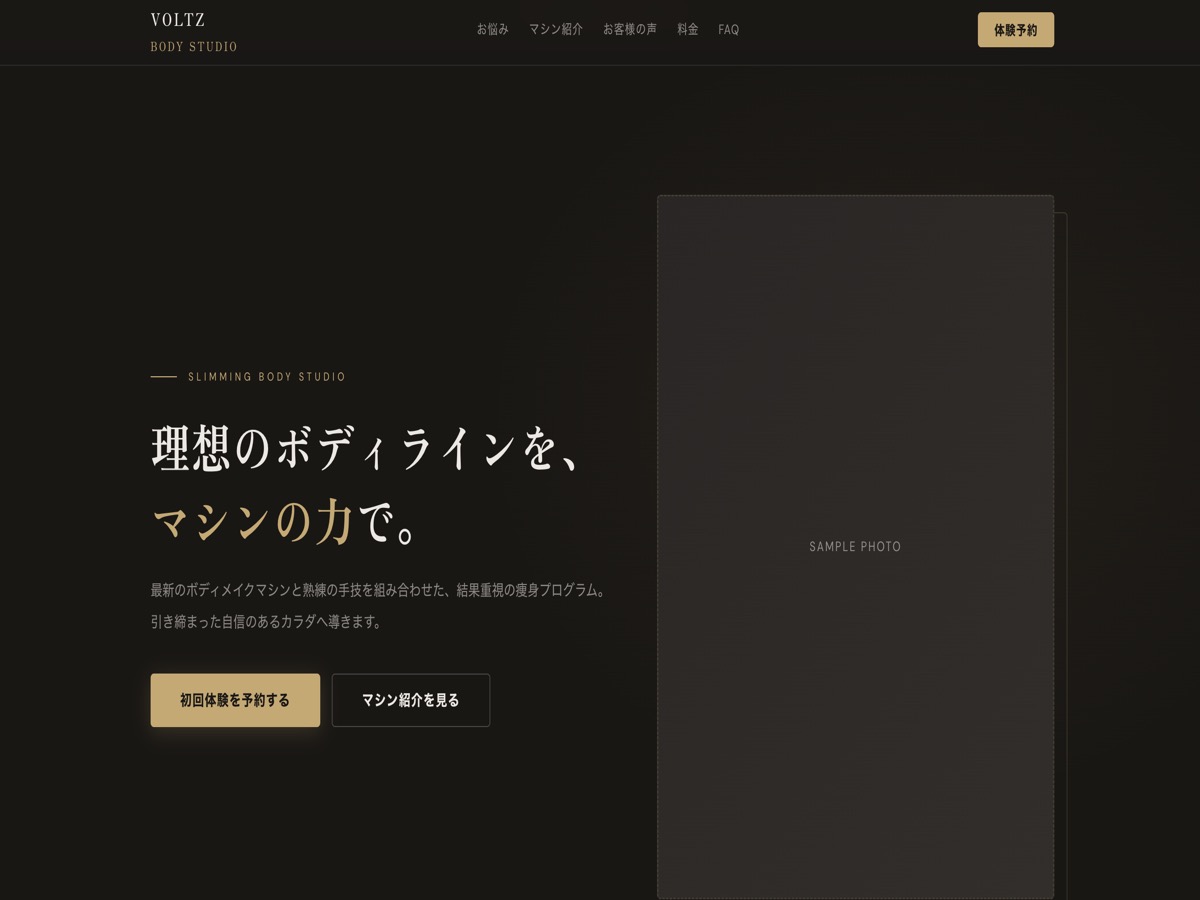This screenshot has width=1200, height=900.
Task: Select 料金 in the header menu
Action: [688, 30]
